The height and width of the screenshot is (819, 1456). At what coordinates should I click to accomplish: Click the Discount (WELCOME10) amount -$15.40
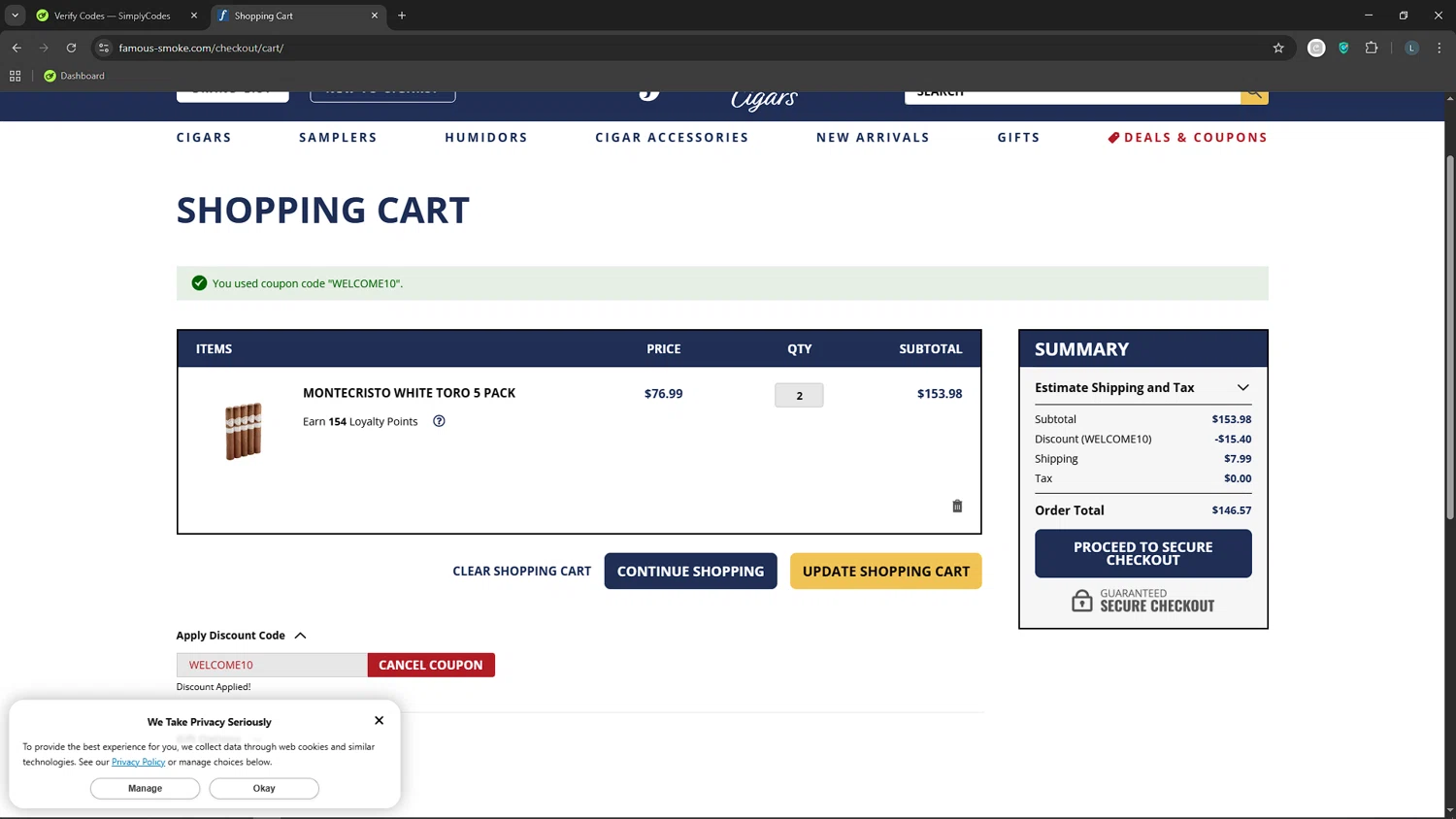point(1233,439)
